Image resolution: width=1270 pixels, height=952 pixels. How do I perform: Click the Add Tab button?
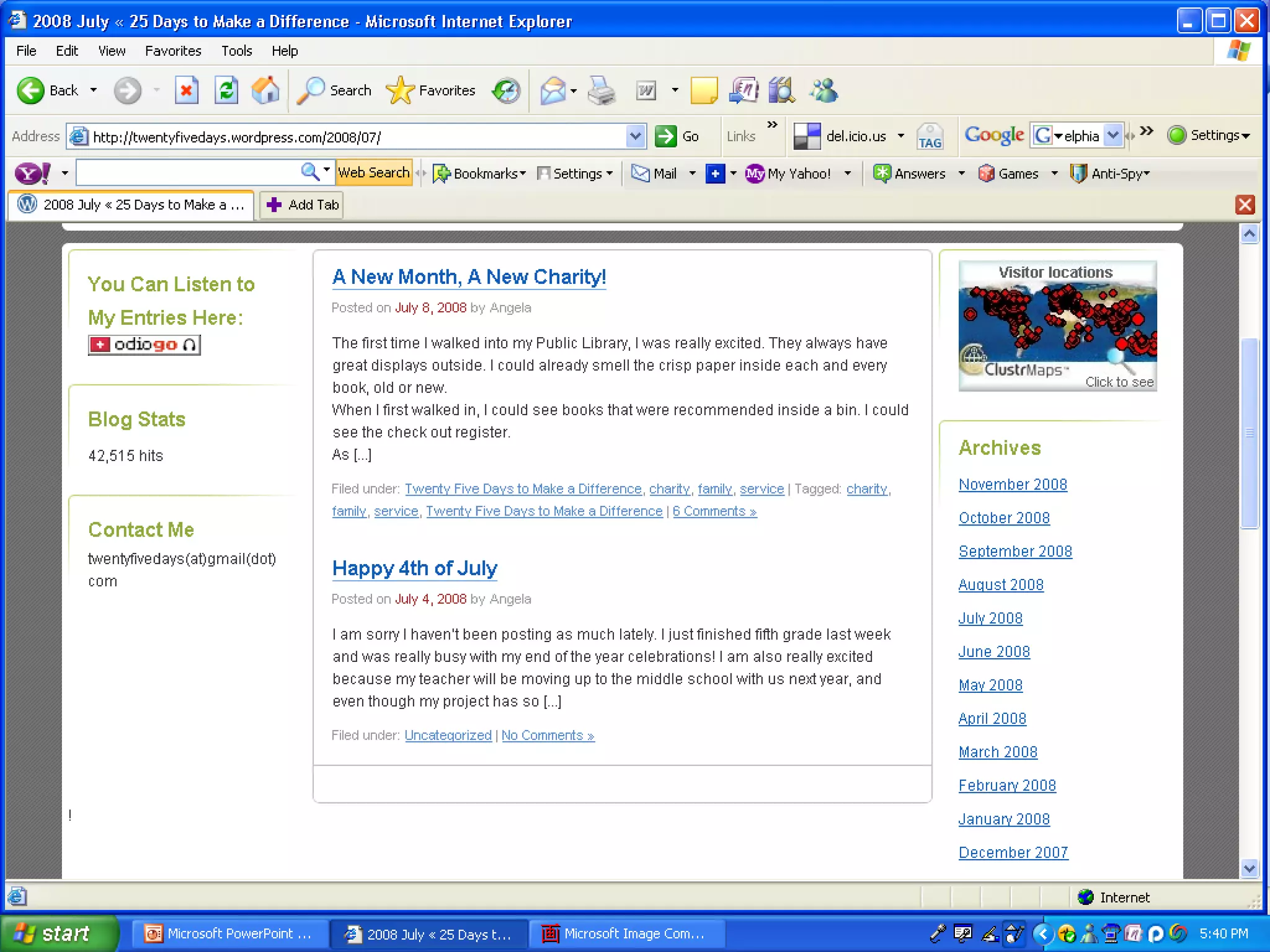302,205
